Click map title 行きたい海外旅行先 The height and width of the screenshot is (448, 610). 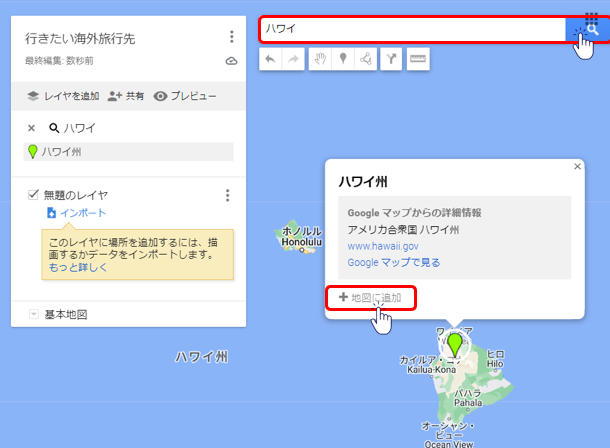(x=80, y=38)
